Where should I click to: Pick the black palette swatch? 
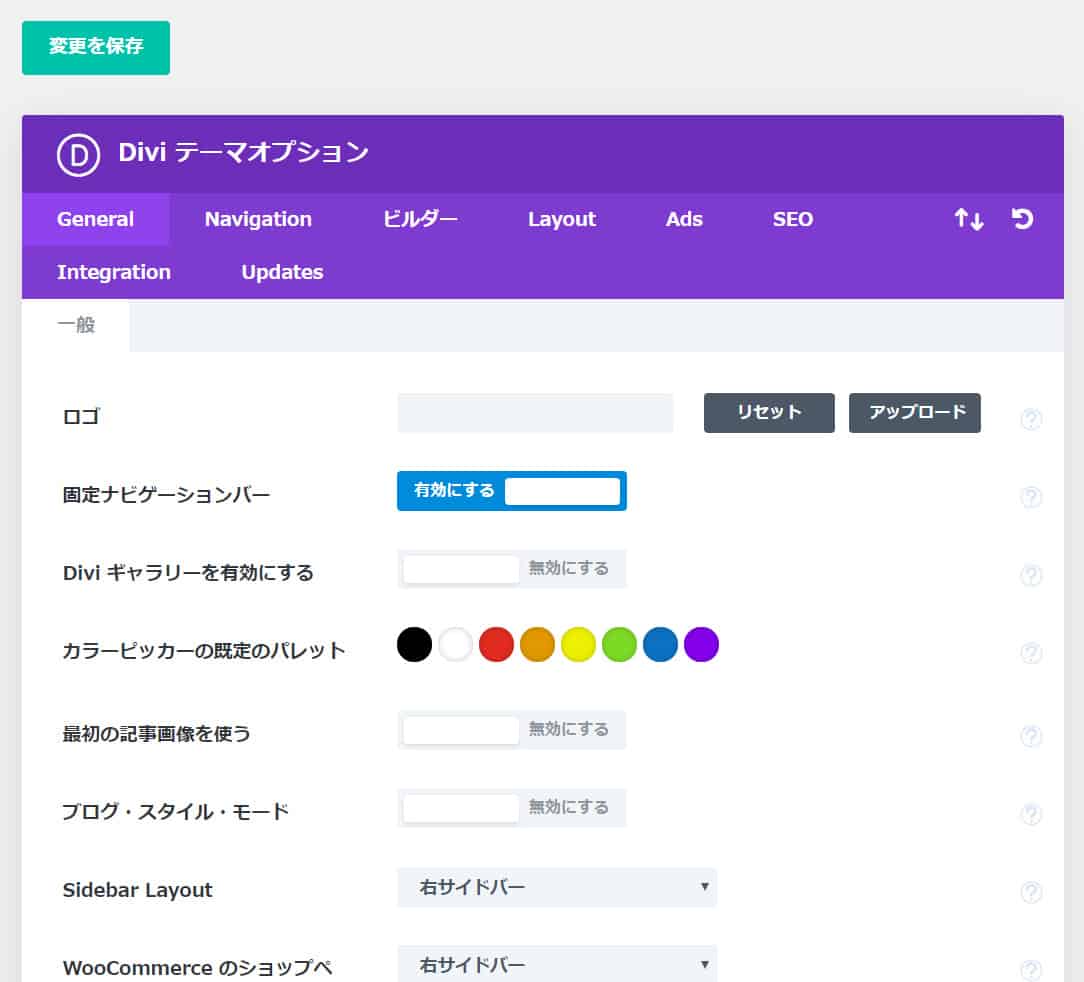coord(414,645)
